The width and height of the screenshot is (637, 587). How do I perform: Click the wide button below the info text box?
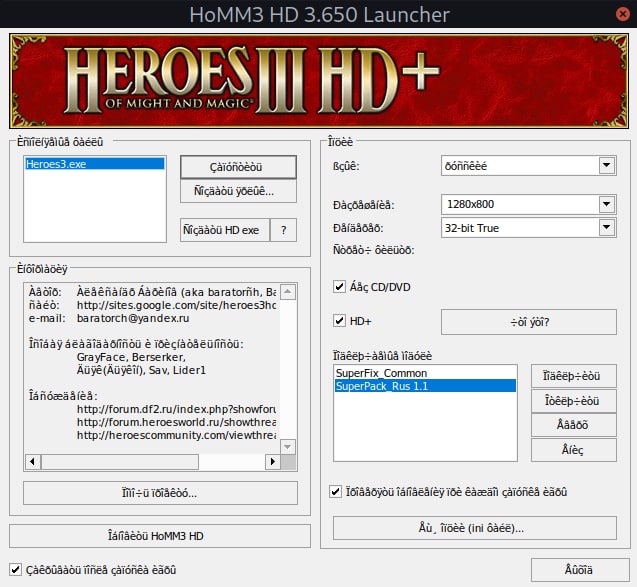160,493
